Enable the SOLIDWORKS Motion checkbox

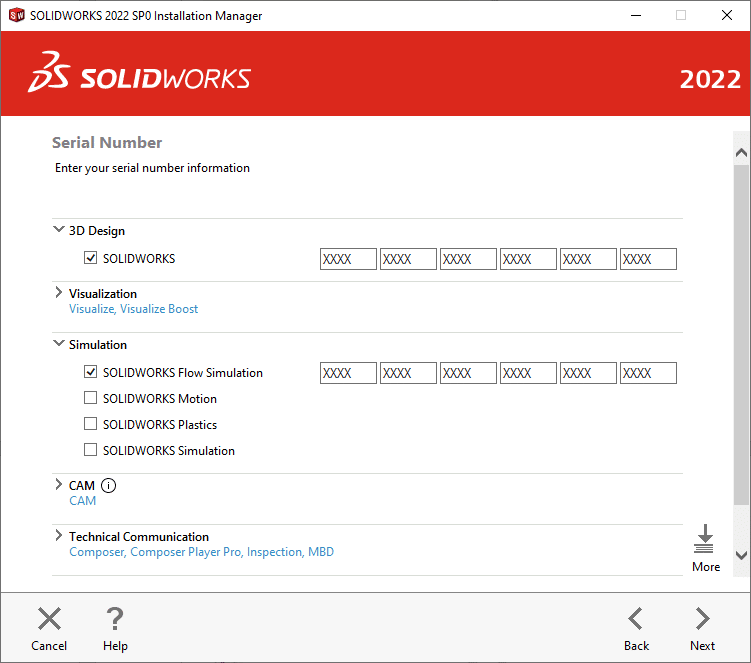[x=91, y=399]
